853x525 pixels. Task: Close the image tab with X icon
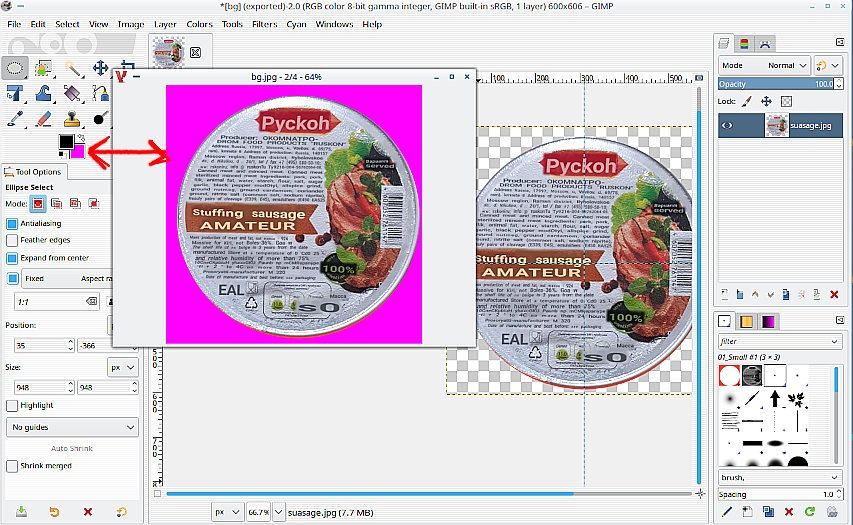point(195,52)
